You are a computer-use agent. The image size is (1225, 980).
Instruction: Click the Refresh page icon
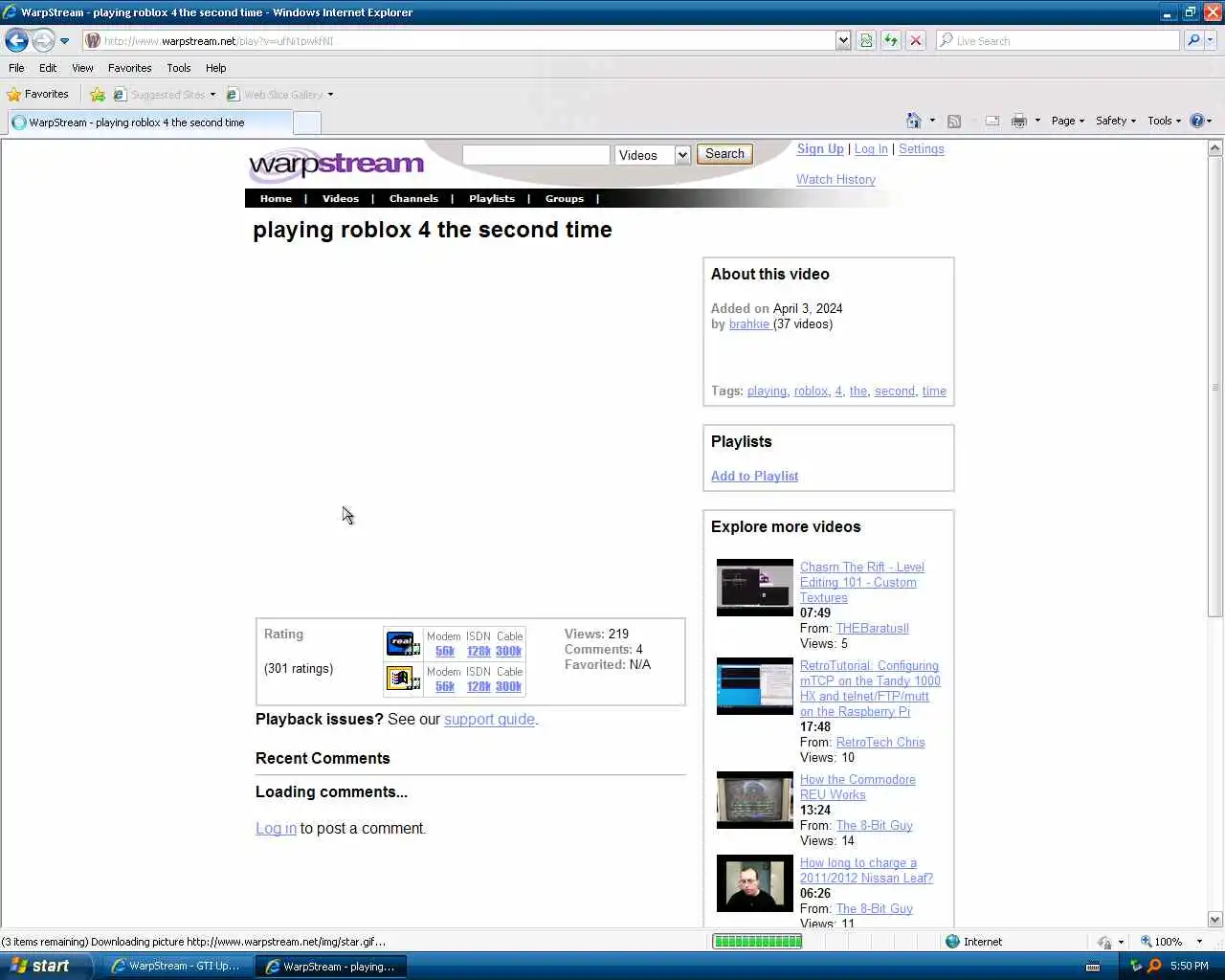click(891, 40)
